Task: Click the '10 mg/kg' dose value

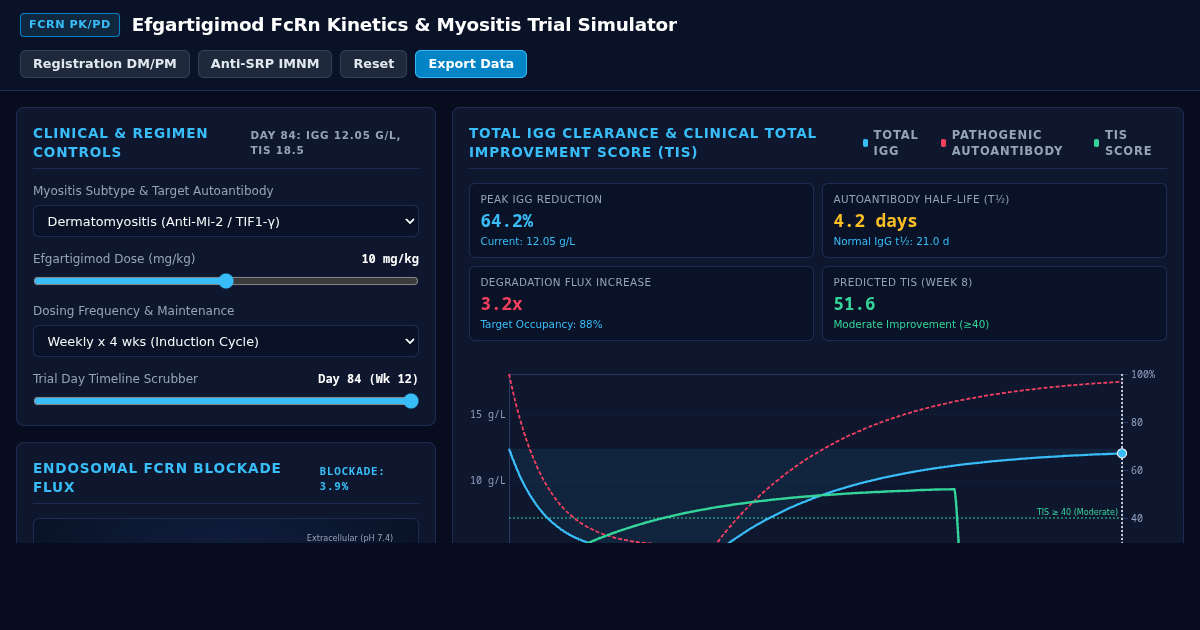Action: [x=390, y=259]
